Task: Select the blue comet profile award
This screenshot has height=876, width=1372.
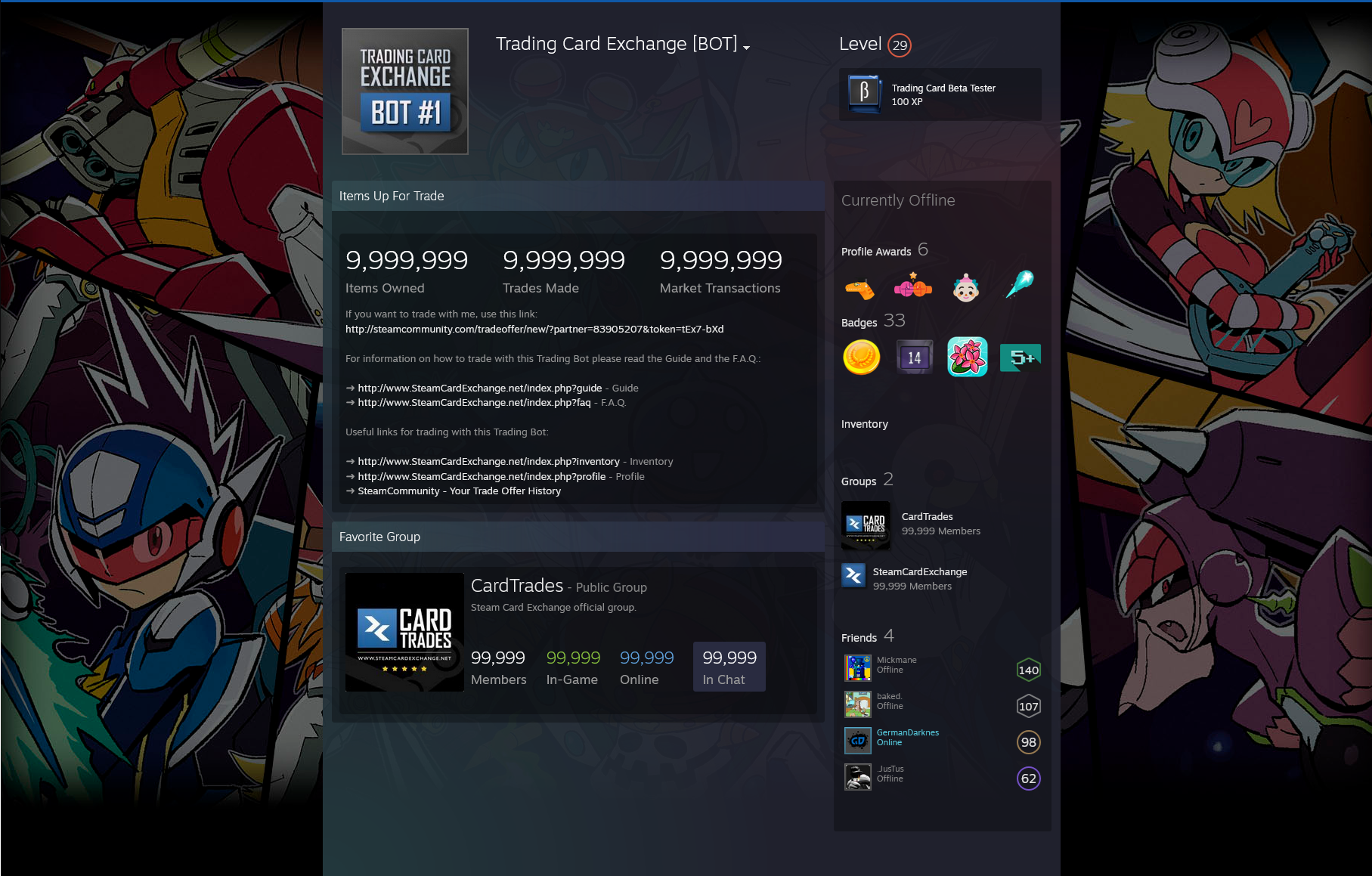Action: 1019,285
